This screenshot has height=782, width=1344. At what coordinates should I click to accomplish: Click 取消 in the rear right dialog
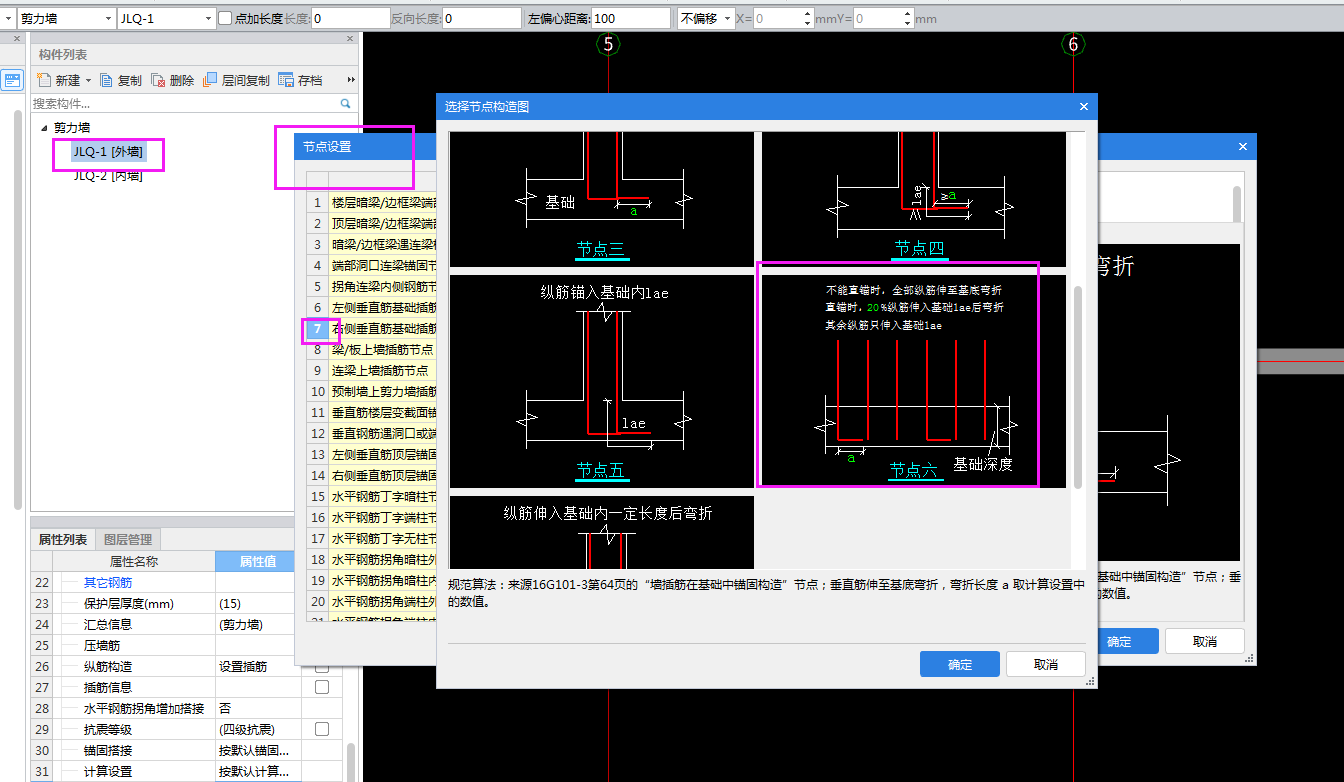point(1205,641)
